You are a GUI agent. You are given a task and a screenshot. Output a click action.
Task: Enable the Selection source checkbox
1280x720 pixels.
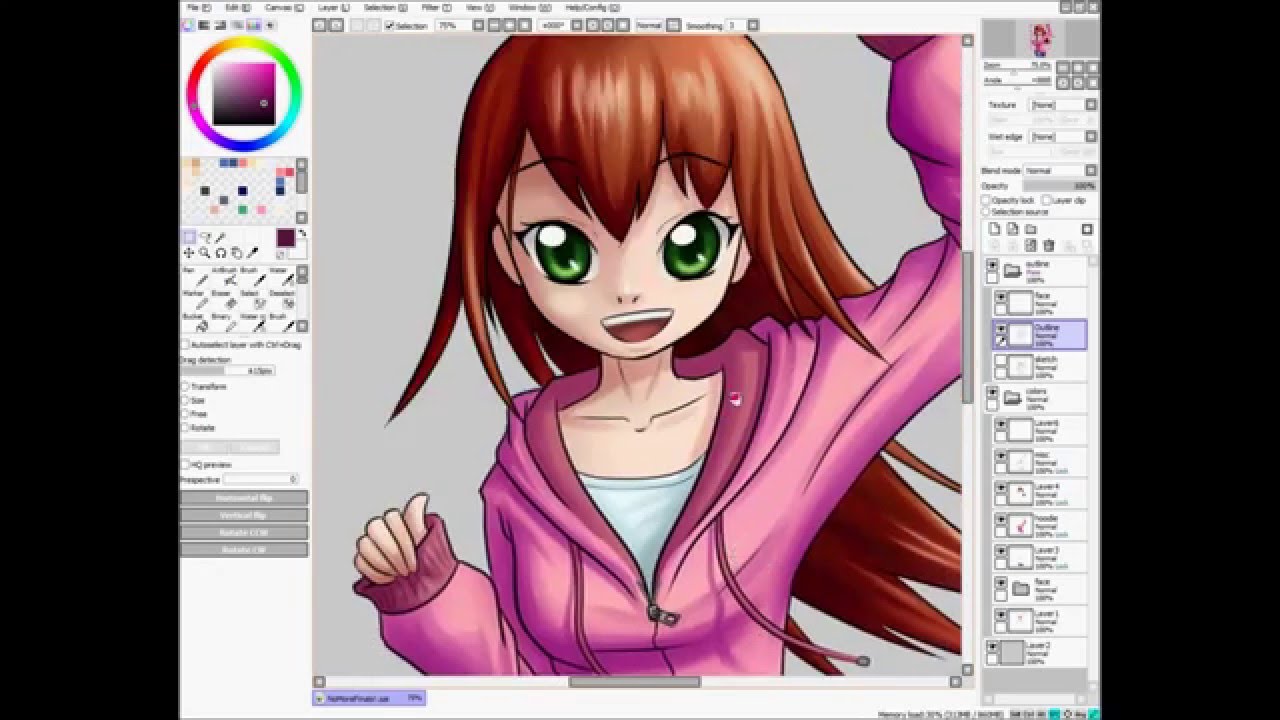click(x=985, y=212)
